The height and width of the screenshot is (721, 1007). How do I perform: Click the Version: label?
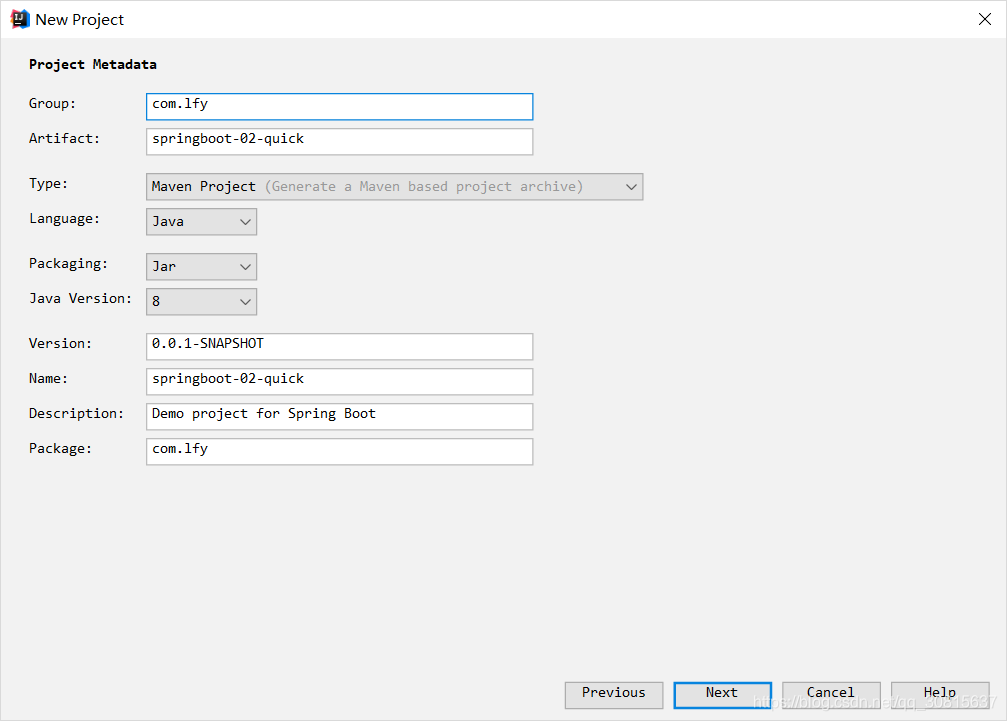[x=60, y=343]
